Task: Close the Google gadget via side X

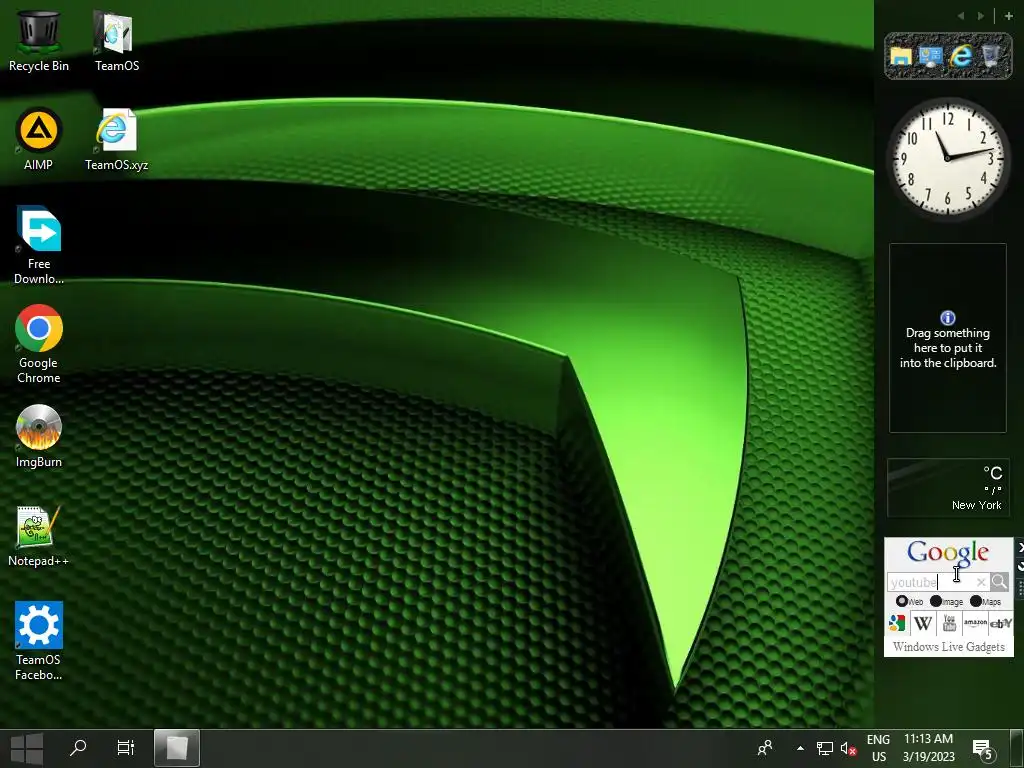Action: click(1020, 547)
